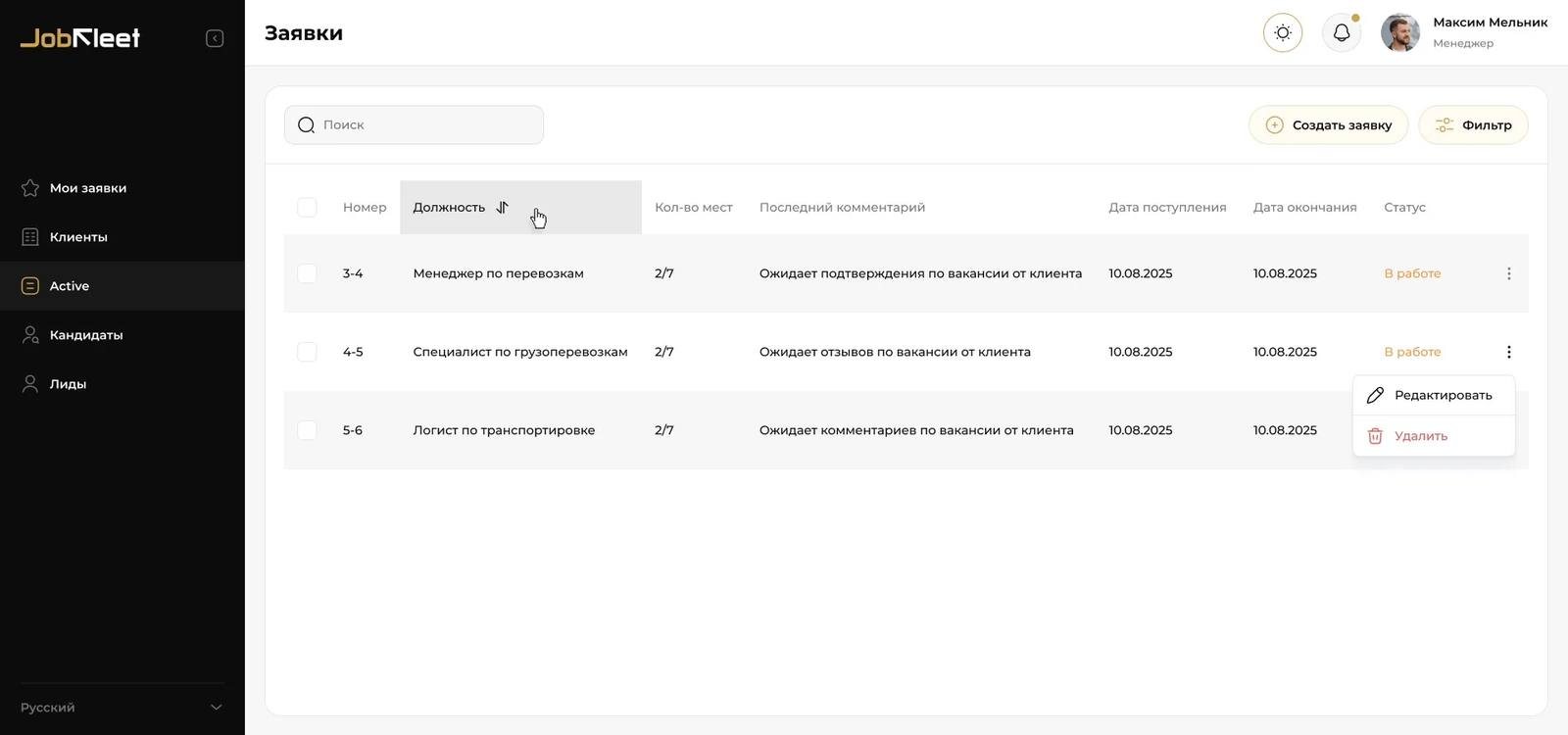Click the Дата поступления column header
Screen dimensions: 1568x735
click(1167, 207)
